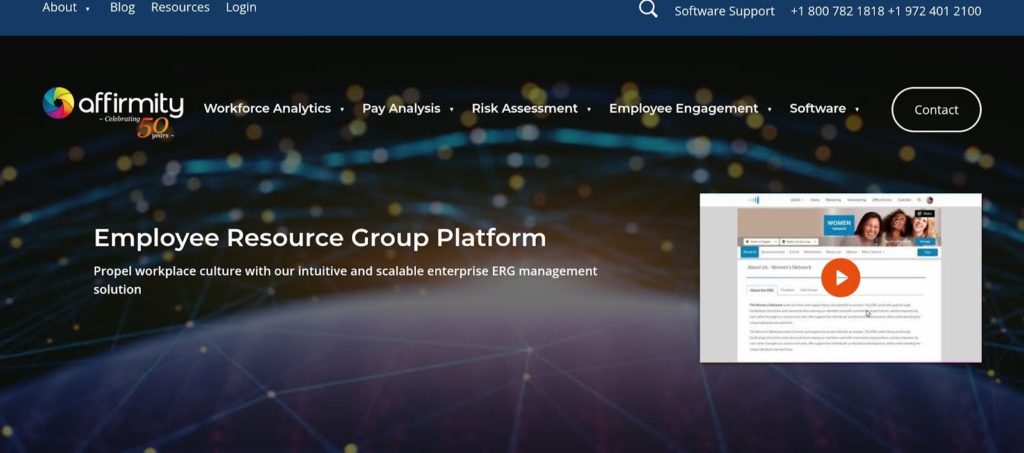Expand the Software dropdown arrow

[x=857, y=110]
